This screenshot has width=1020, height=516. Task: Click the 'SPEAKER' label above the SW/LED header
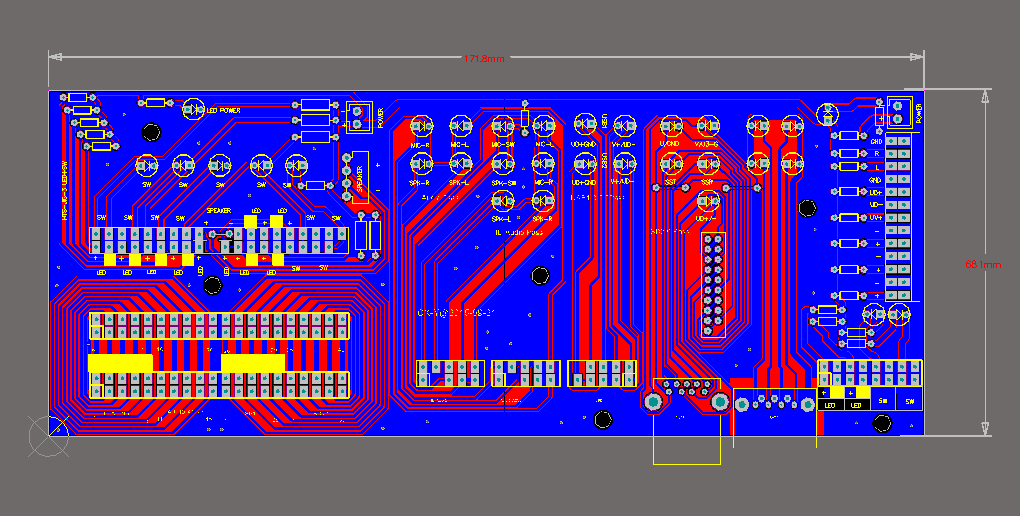click(x=219, y=211)
